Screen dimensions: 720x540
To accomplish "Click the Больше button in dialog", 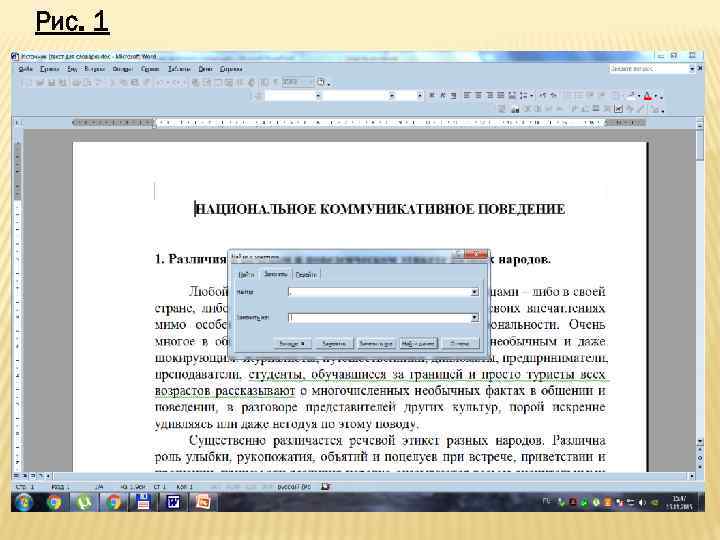I will (292, 343).
